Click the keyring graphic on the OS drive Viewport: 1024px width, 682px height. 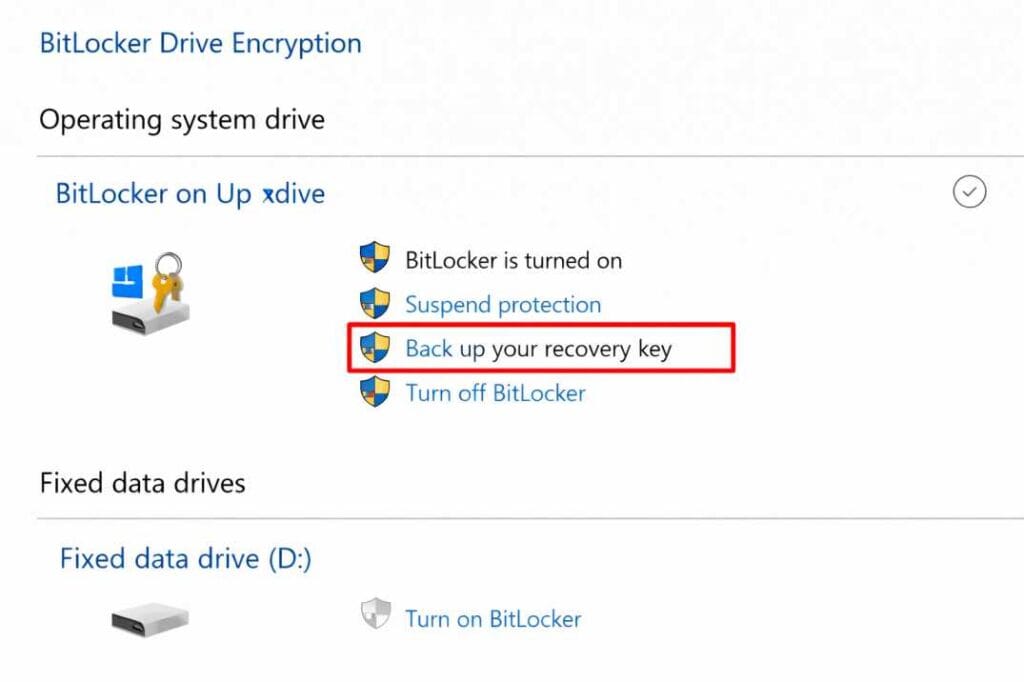coord(166,278)
